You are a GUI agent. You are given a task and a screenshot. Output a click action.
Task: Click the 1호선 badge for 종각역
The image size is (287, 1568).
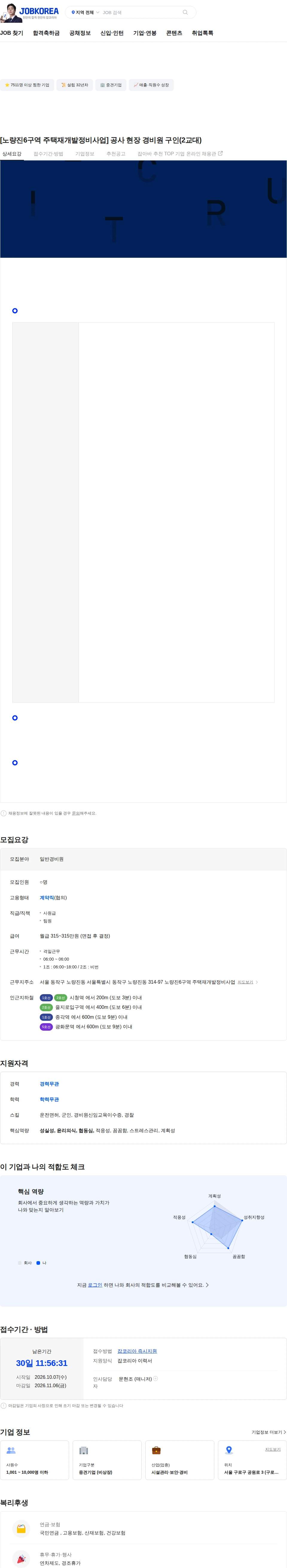coord(46,1017)
